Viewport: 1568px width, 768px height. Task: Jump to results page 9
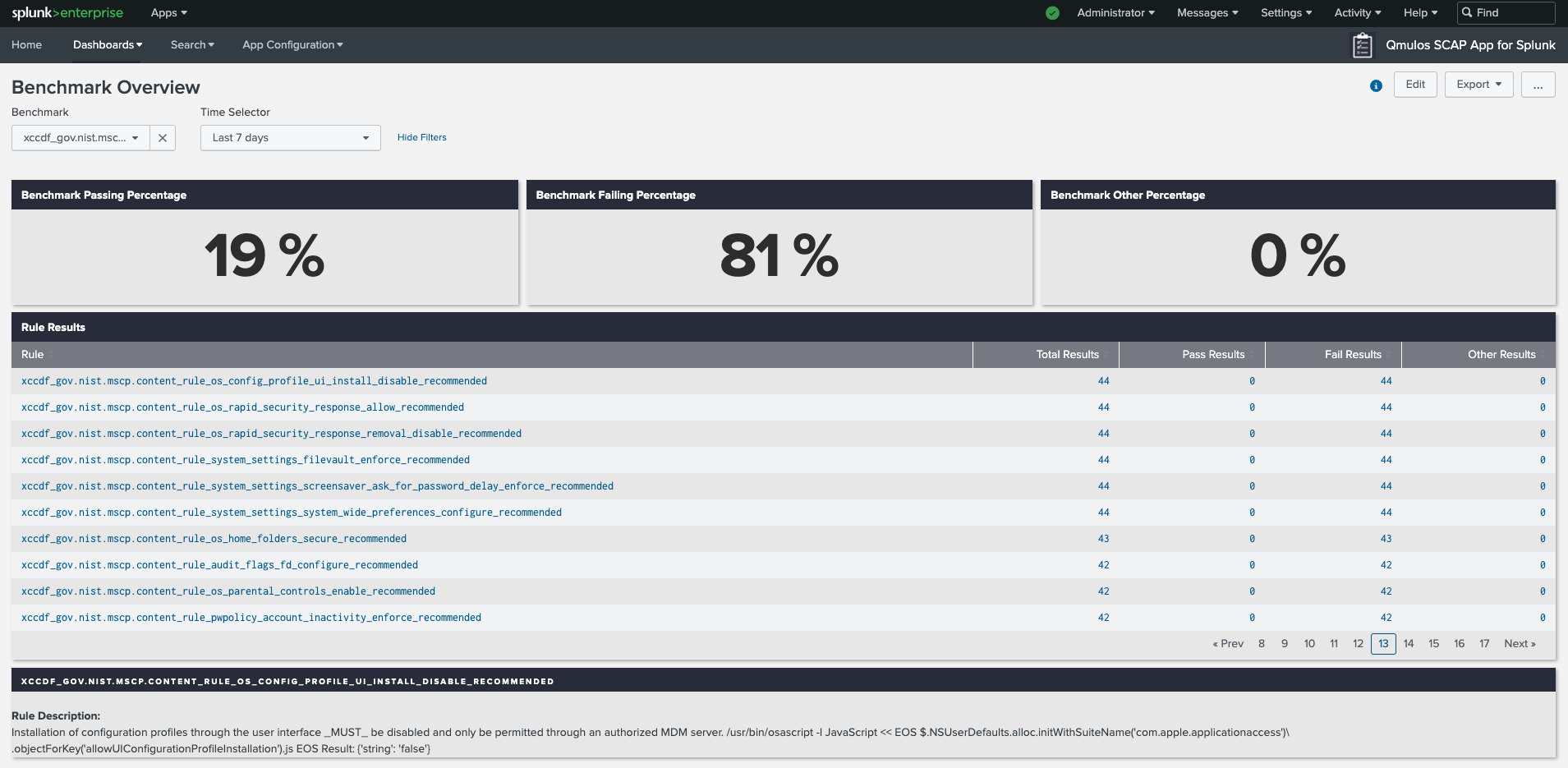(x=1285, y=644)
